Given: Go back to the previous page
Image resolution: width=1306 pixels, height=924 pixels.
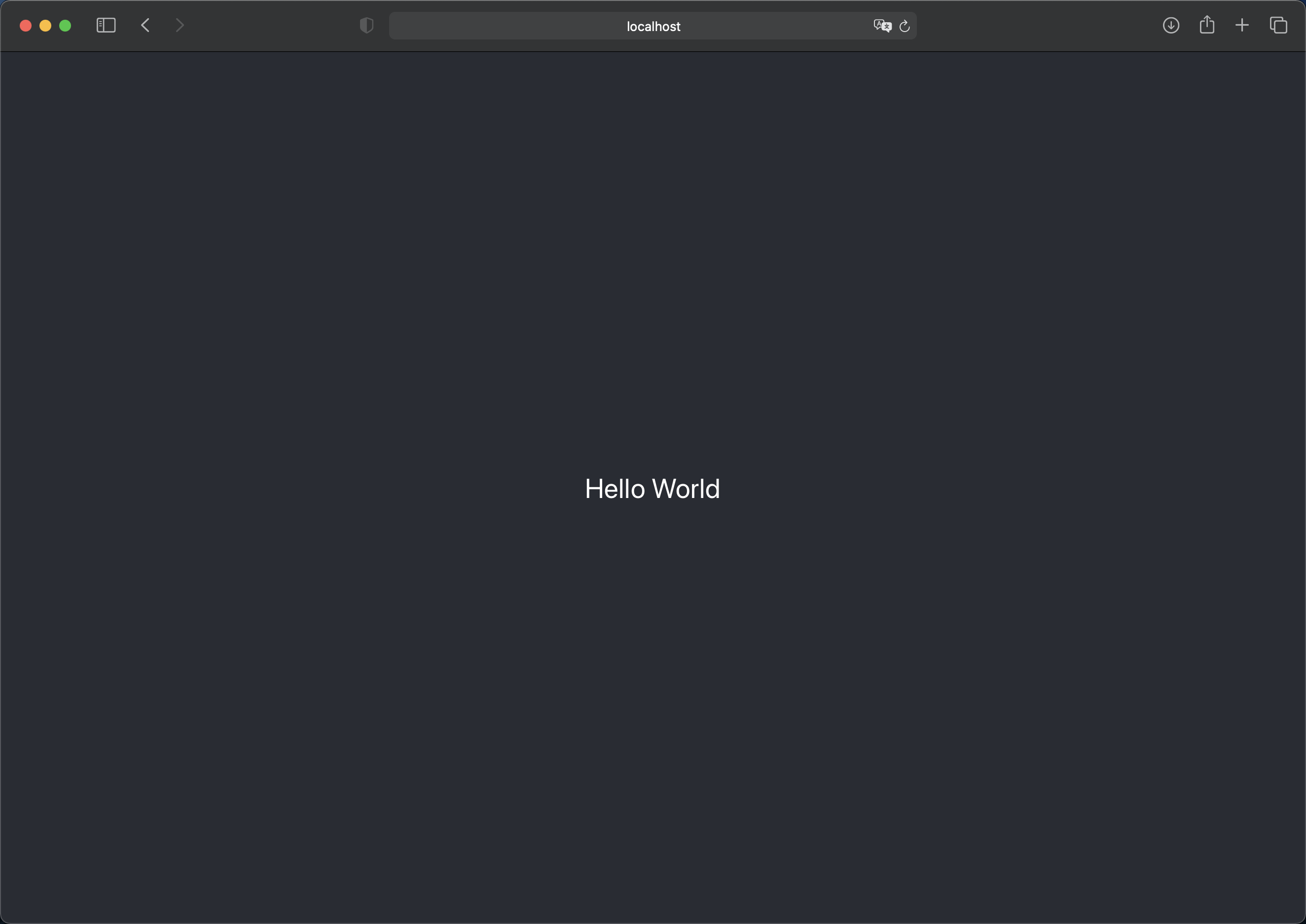Looking at the screenshot, I should coord(145,26).
